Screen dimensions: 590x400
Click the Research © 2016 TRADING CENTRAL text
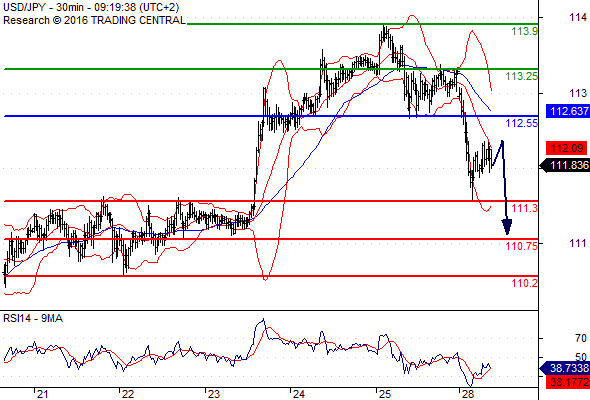click(x=94, y=20)
